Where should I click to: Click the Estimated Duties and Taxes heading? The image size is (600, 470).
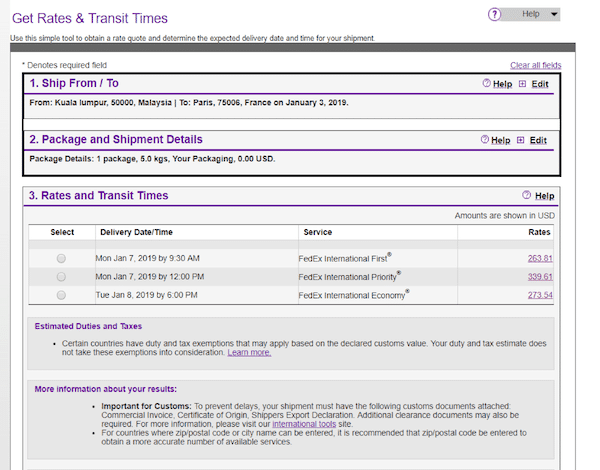pyautogui.click(x=88, y=326)
